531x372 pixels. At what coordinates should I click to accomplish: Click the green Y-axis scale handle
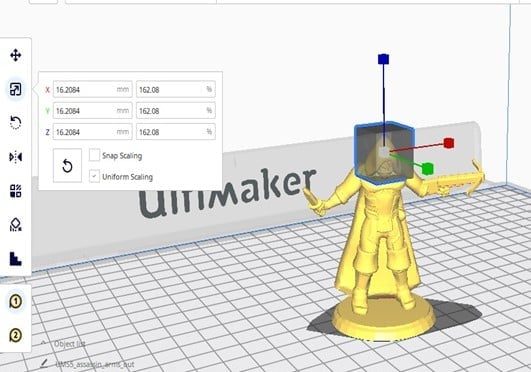coord(428,168)
